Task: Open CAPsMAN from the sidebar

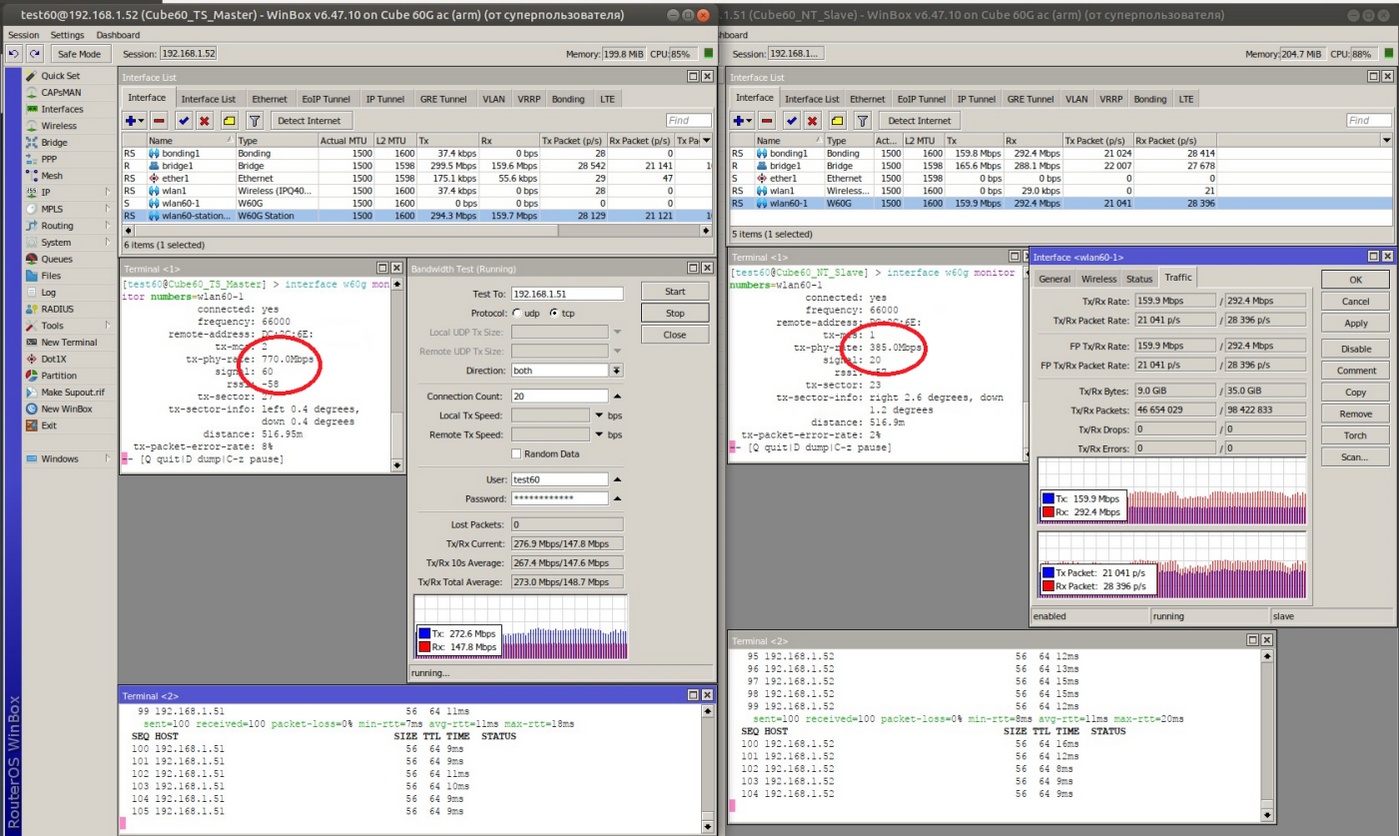Action: (x=62, y=92)
